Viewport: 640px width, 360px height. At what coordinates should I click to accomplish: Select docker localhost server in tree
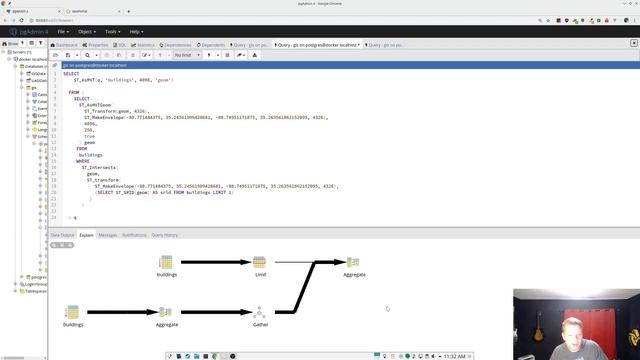33,59
